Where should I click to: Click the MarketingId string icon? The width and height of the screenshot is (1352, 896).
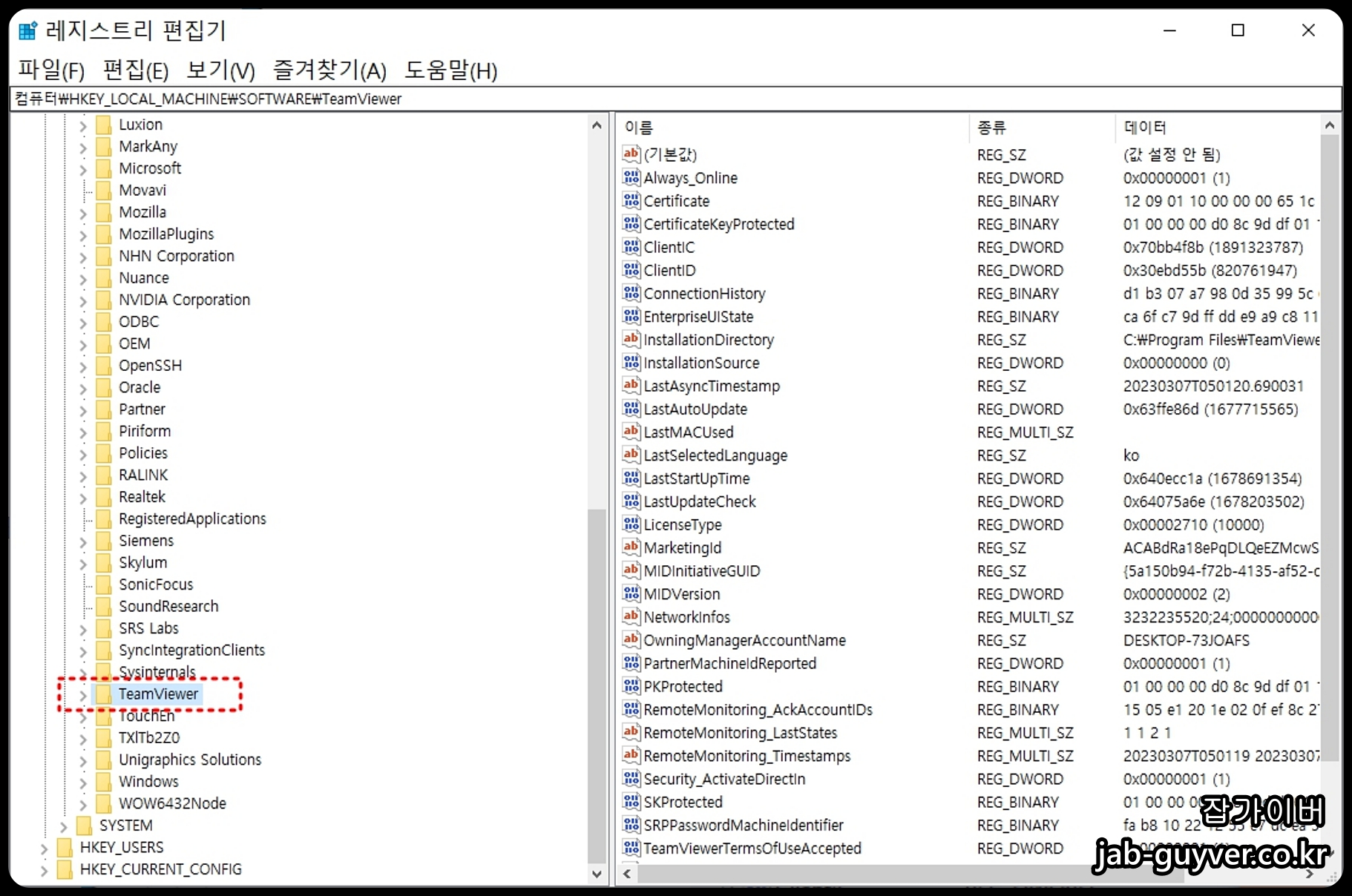pos(631,547)
